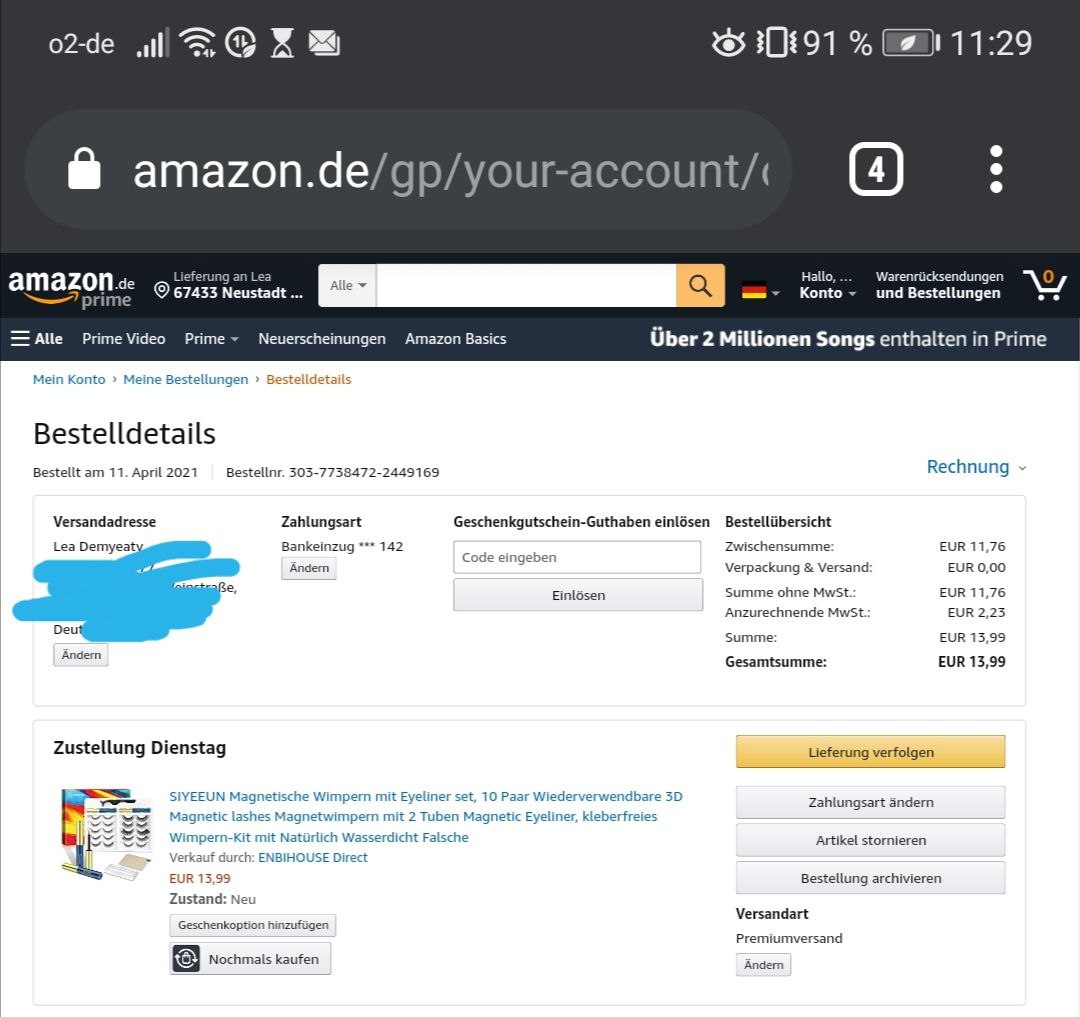1080x1017 pixels.
Task: Click the Amazon.de prime logo
Action: click(71, 287)
